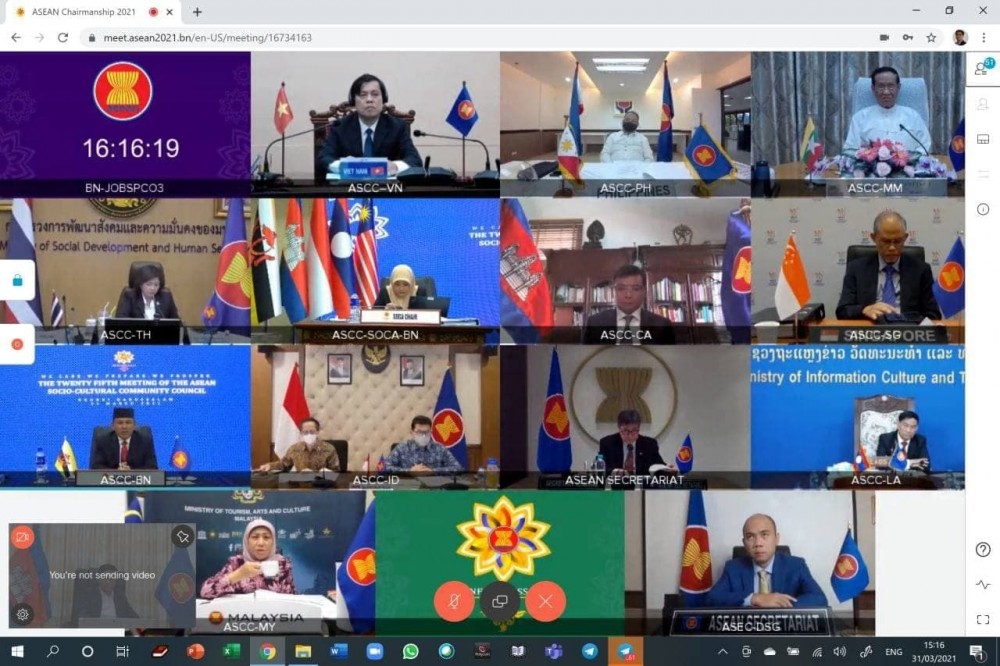Unpin the self-view video preview
The height and width of the screenshot is (666, 1000).
click(182, 537)
